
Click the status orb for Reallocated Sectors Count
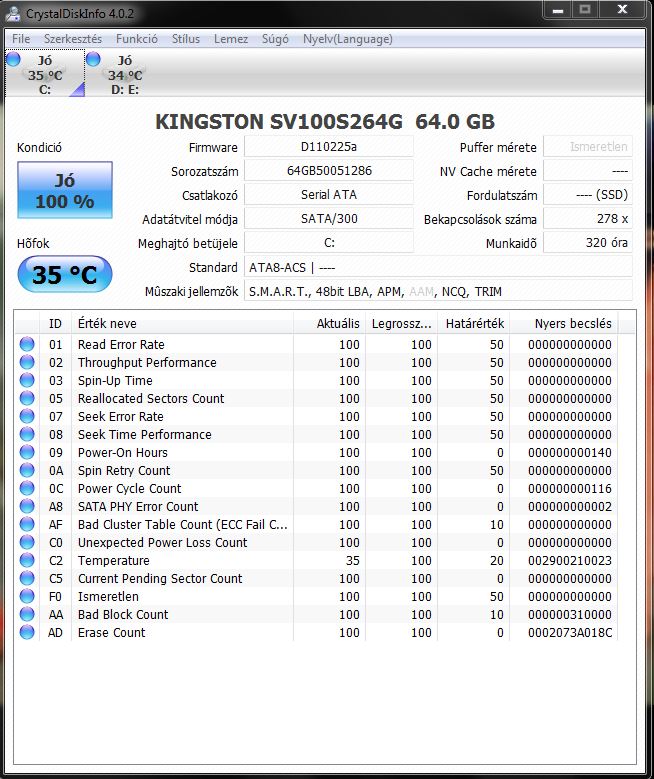tap(27, 398)
